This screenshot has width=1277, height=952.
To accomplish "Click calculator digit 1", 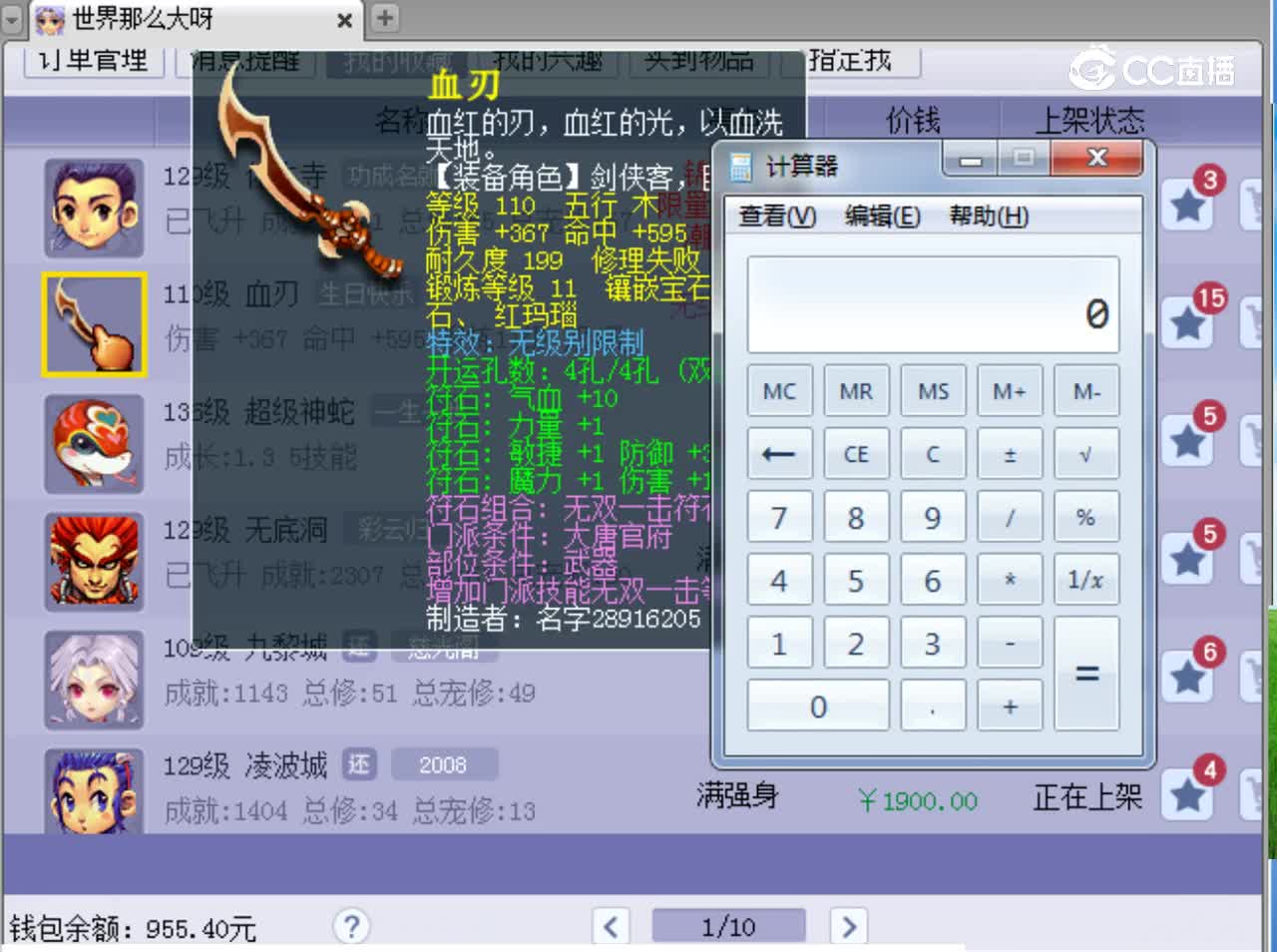I will (x=779, y=644).
